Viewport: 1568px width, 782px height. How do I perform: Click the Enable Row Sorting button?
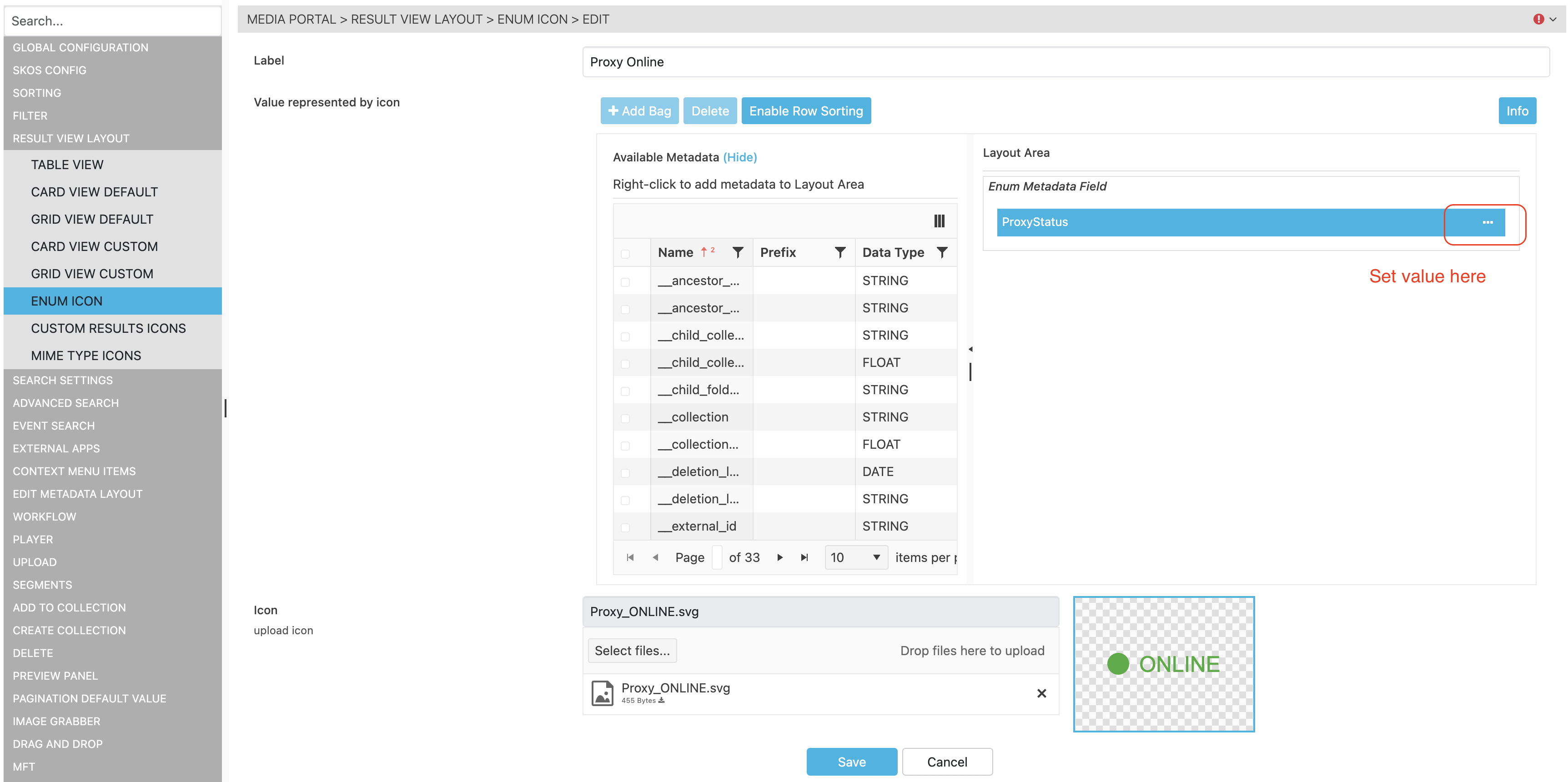point(805,111)
